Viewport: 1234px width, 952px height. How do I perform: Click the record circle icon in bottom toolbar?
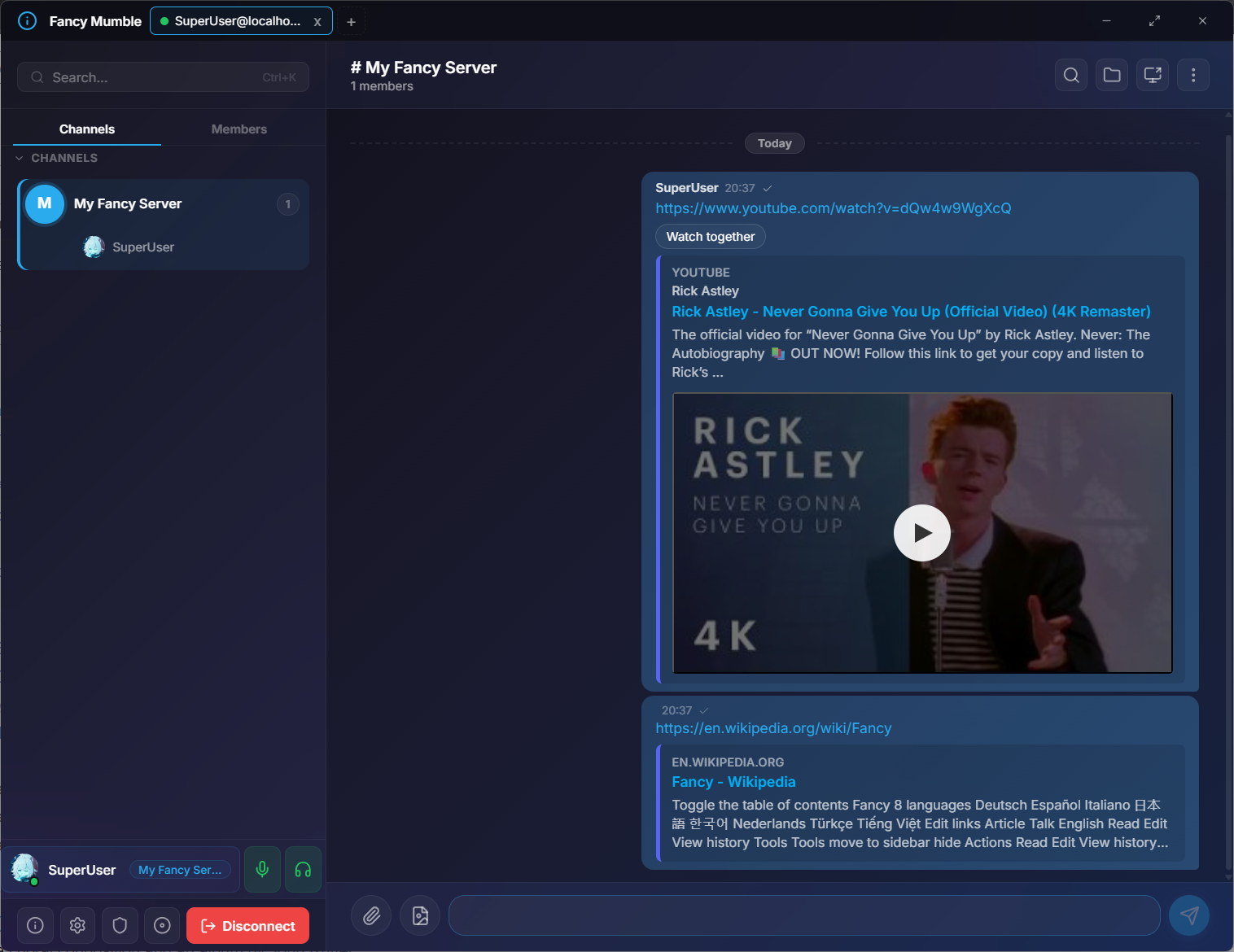(x=162, y=926)
